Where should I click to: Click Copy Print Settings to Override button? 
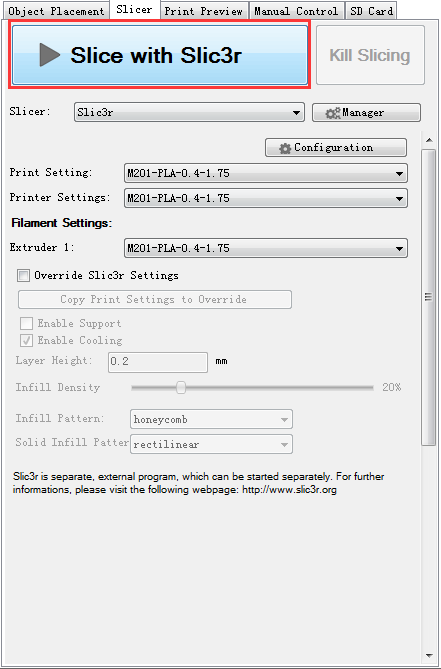155,300
